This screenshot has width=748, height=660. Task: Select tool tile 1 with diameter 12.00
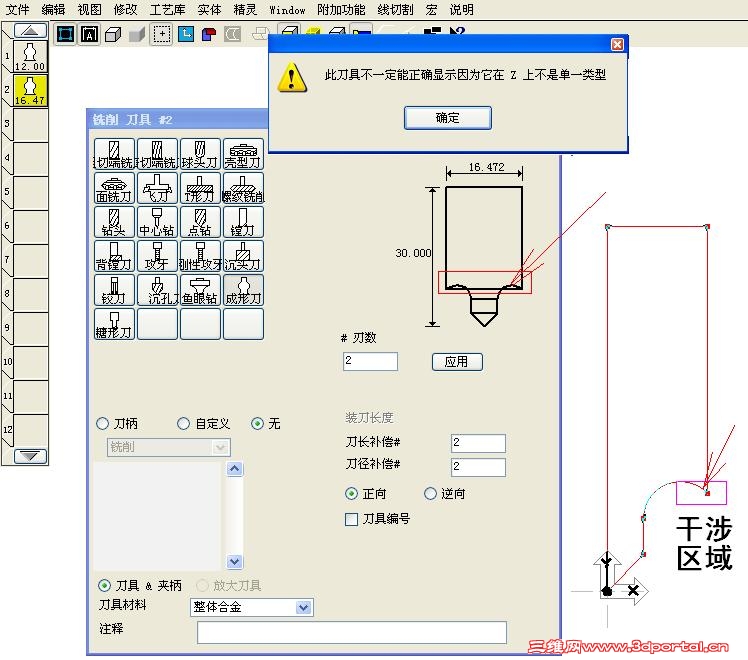[x=30, y=56]
